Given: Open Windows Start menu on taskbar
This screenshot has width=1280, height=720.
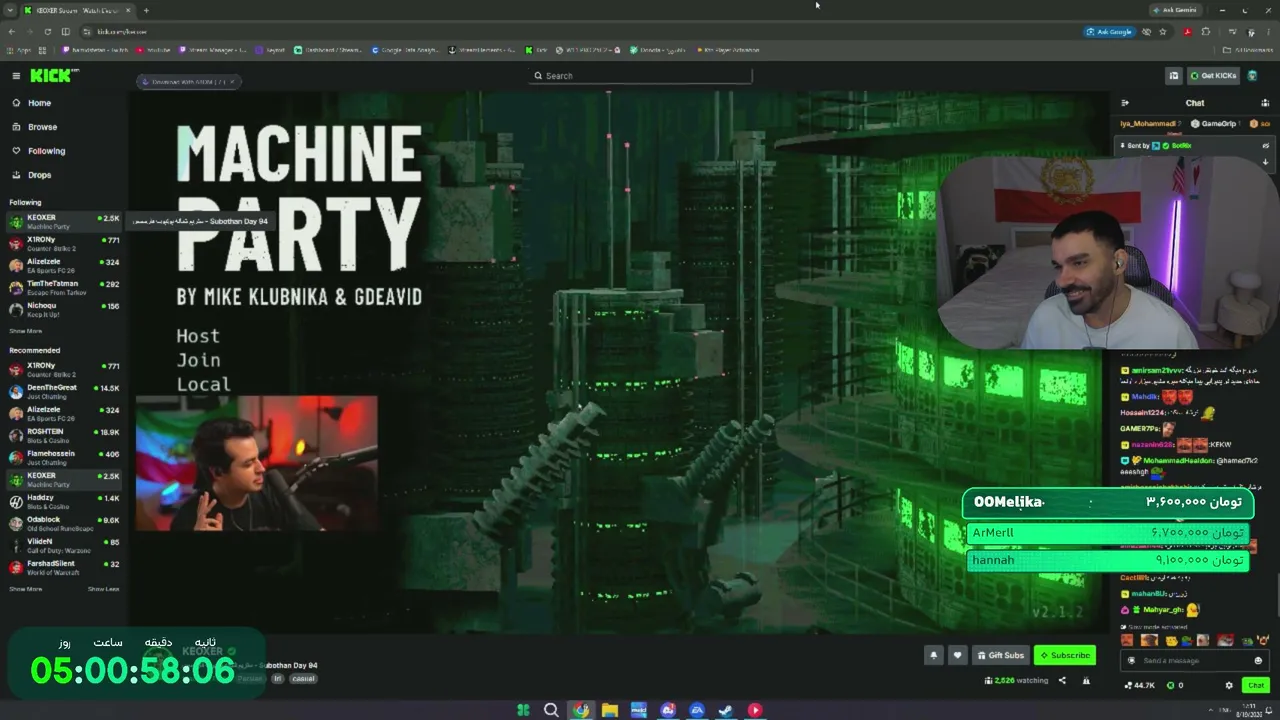Looking at the screenshot, I should tap(522, 710).
